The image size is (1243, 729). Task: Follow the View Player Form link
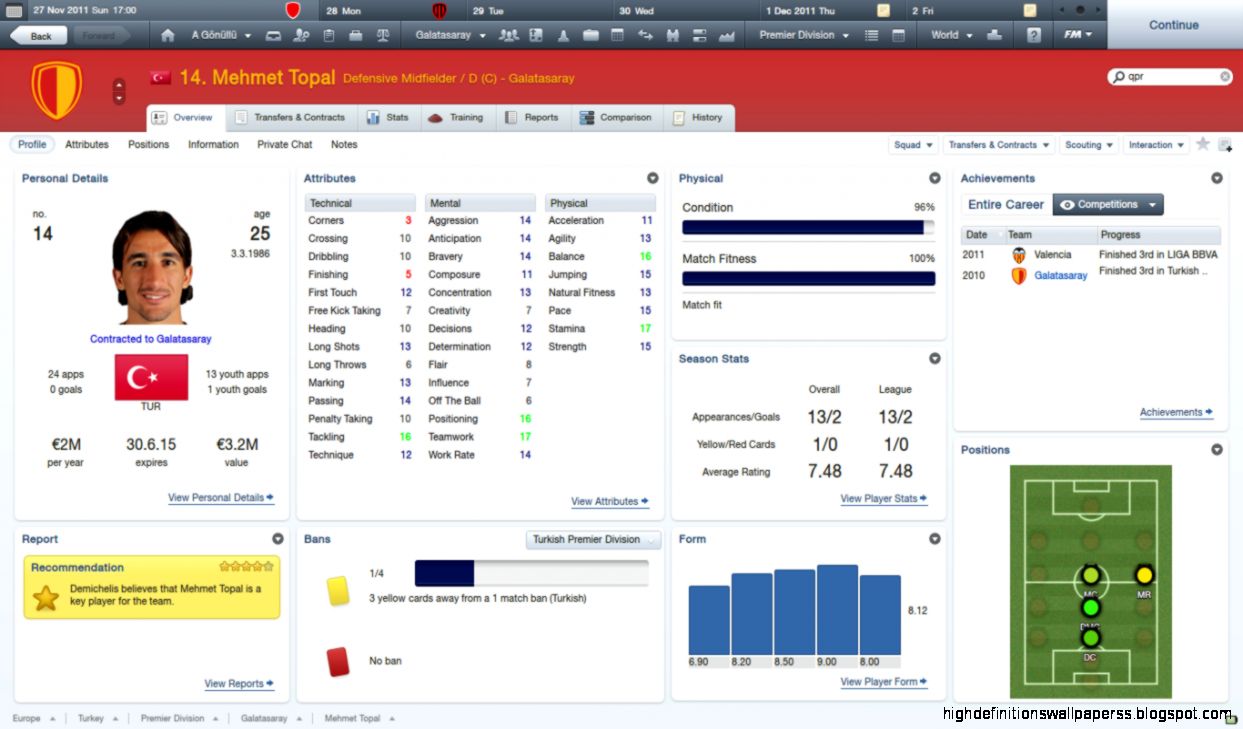click(x=884, y=682)
